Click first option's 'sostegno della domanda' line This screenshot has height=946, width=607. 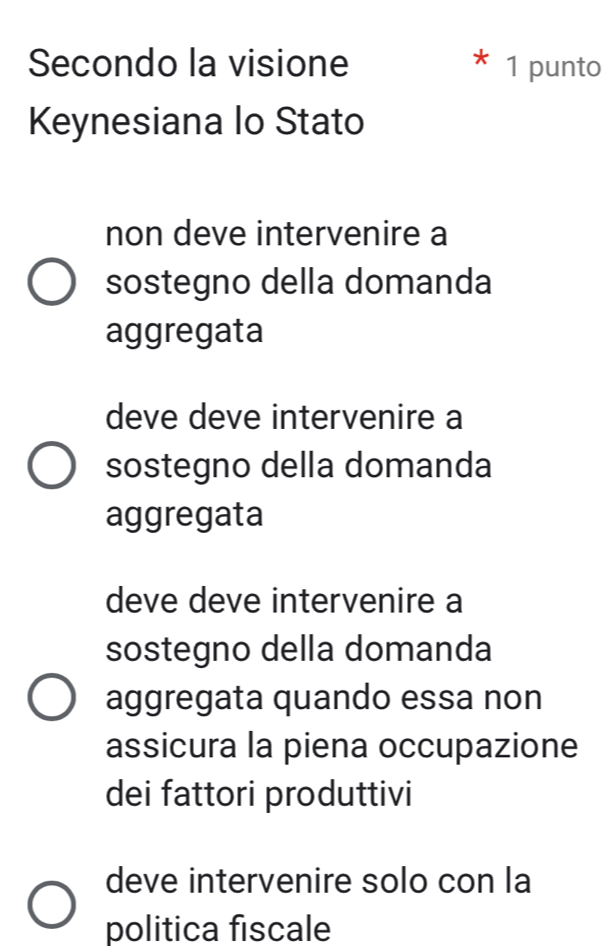tap(299, 283)
